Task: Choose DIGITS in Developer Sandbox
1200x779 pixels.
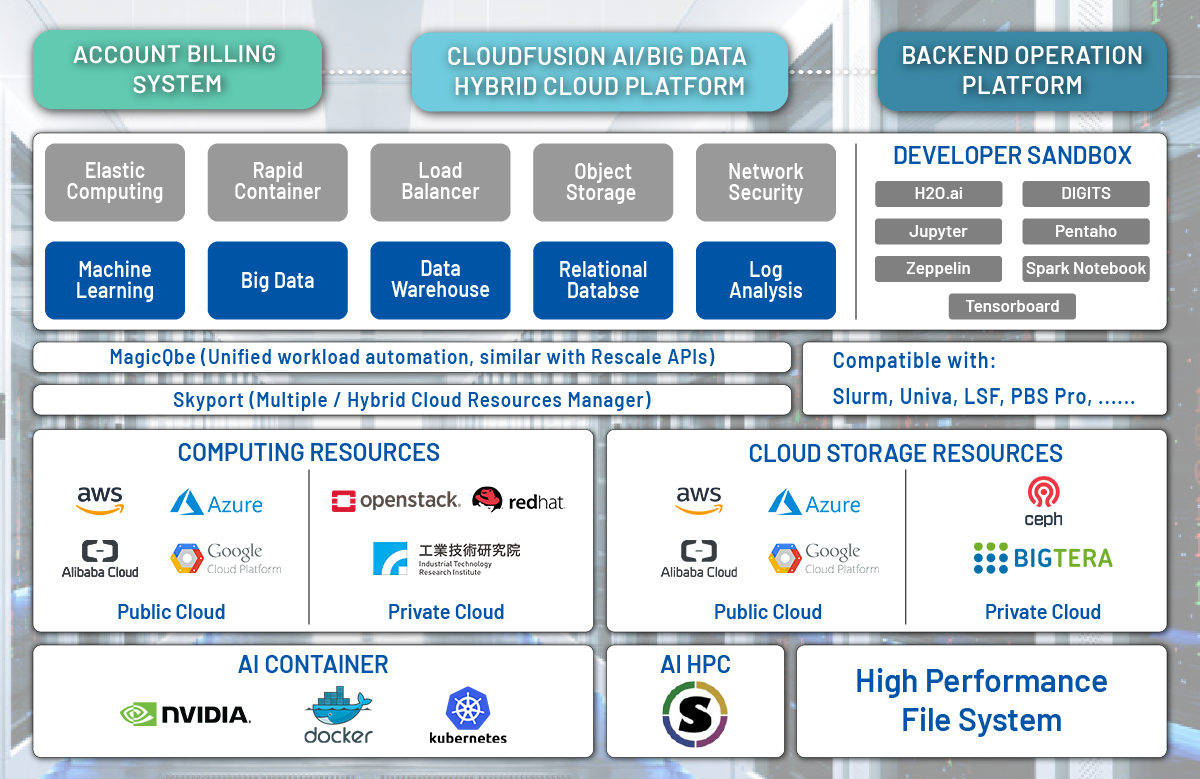Action: pyautogui.click(x=1086, y=194)
